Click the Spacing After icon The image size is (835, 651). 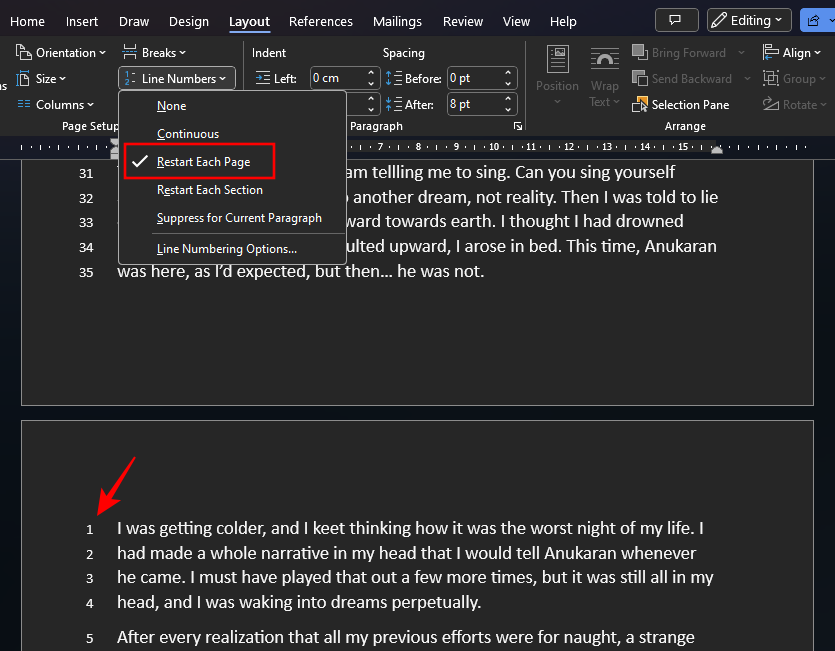394,104
